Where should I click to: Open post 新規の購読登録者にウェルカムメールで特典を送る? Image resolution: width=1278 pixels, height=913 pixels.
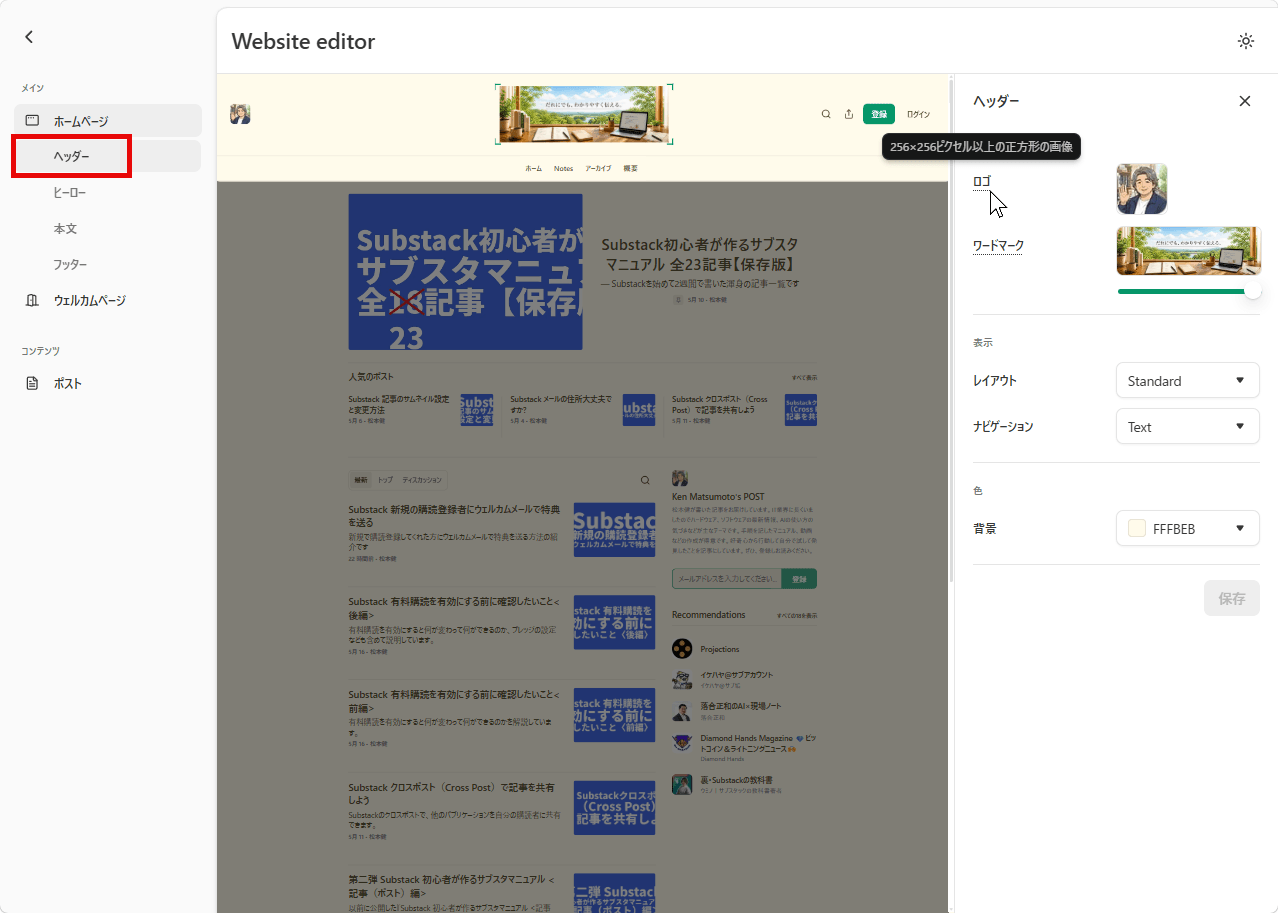(454, 516)
